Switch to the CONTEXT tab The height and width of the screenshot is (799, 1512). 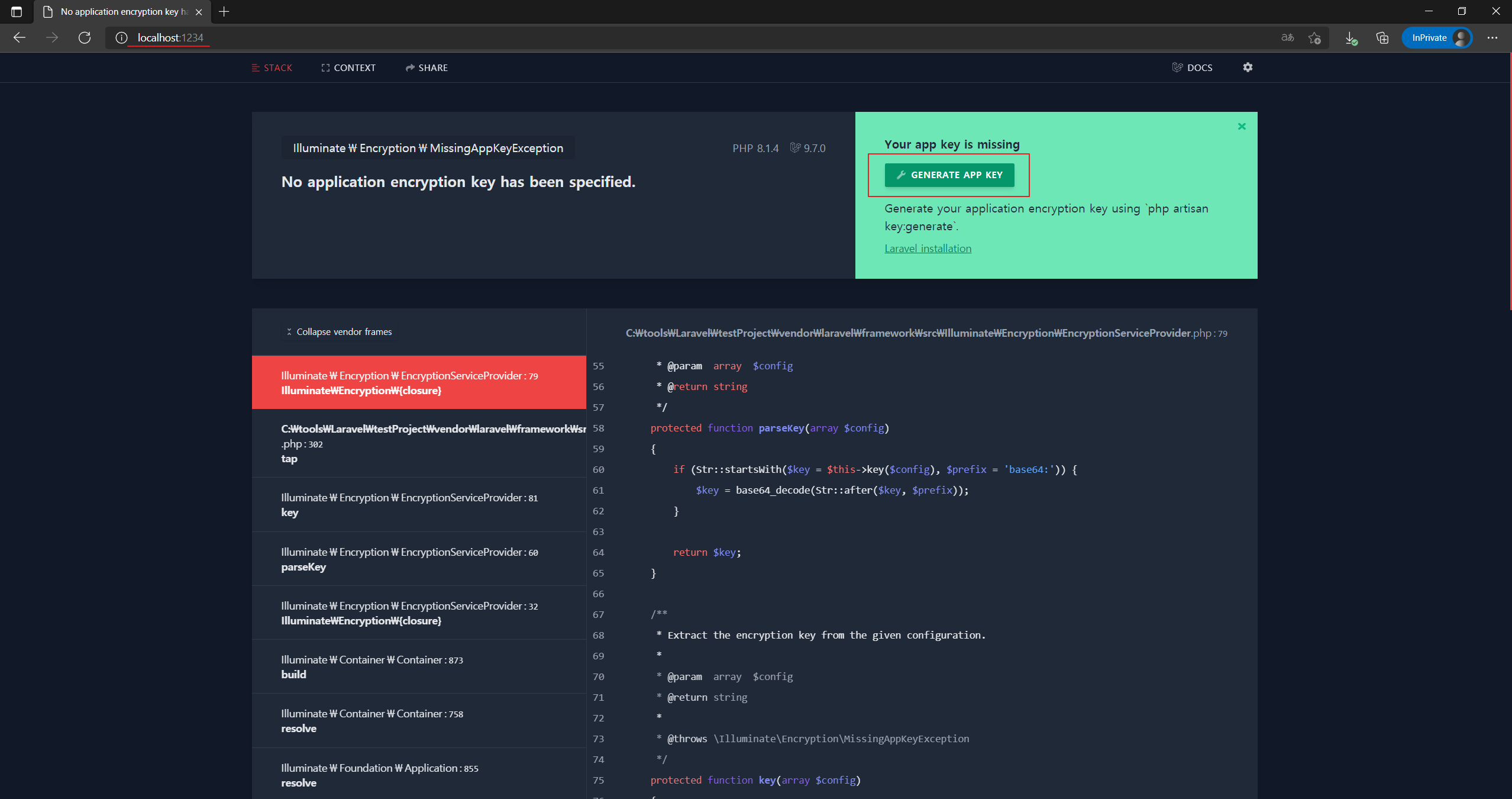(348, 68)
